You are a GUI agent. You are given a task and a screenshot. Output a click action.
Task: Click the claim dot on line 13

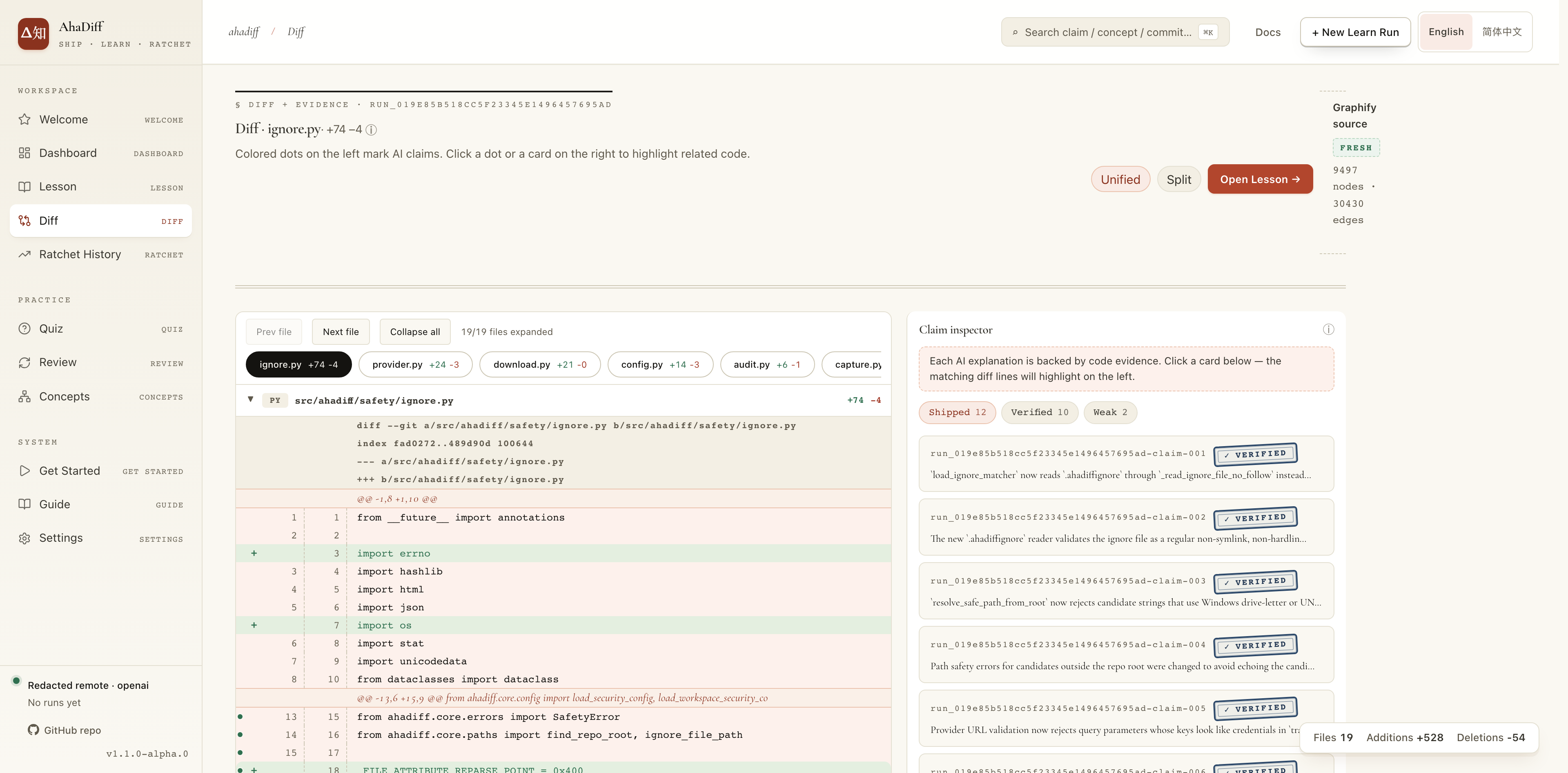[x=241, y=717]
